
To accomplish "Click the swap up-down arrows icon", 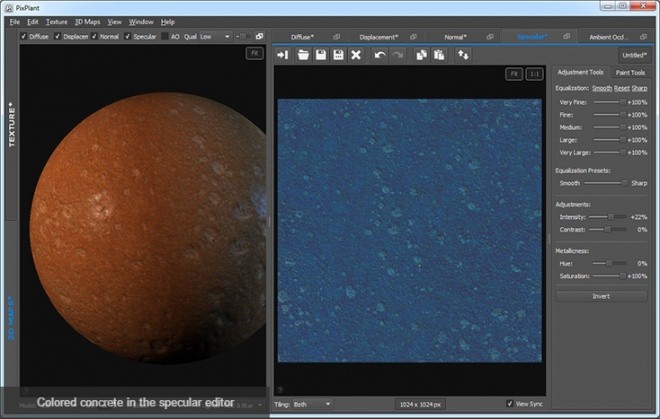I will 463,55.
